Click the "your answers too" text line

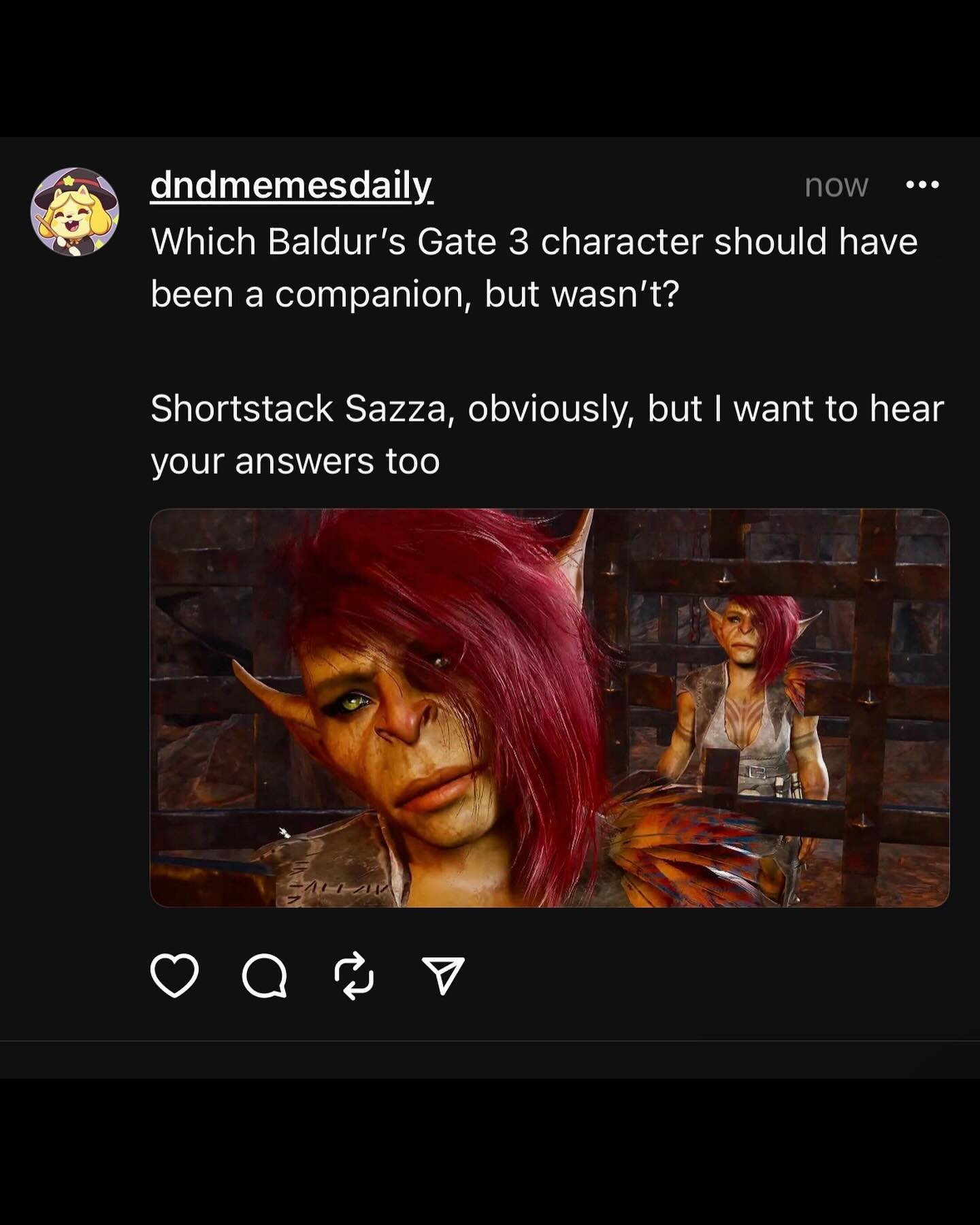click(x=295, y=462)
